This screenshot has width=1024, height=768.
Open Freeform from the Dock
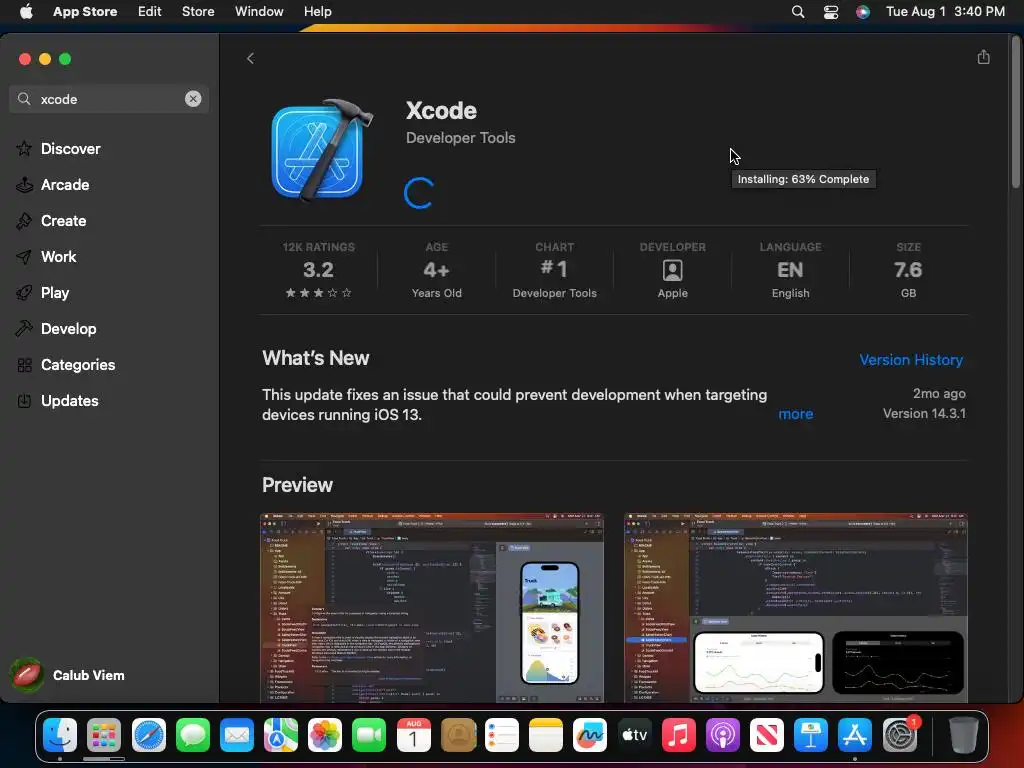pyautogui.click(x=590, y=735)
